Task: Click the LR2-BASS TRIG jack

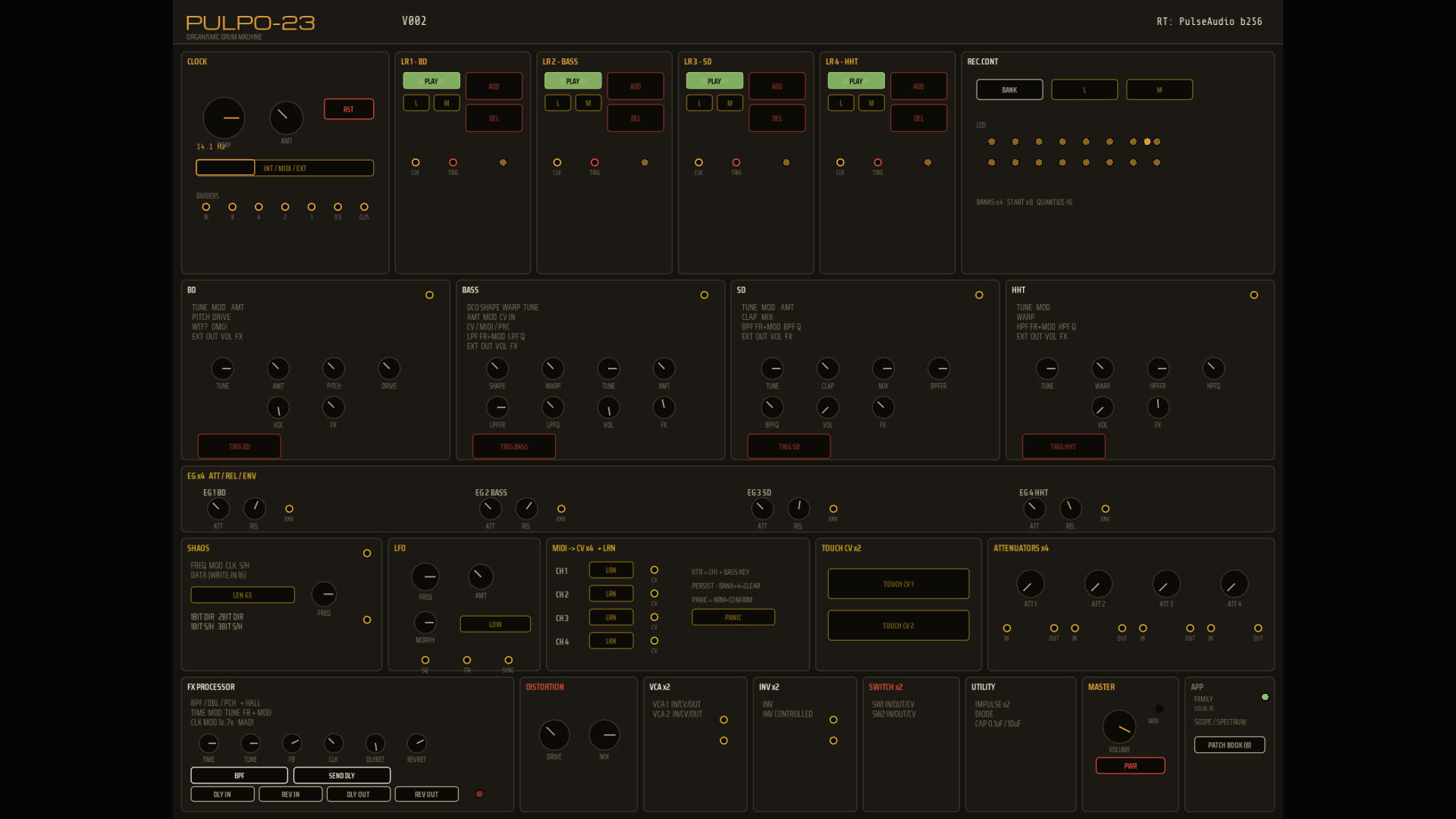Action: tap(595, 162)
